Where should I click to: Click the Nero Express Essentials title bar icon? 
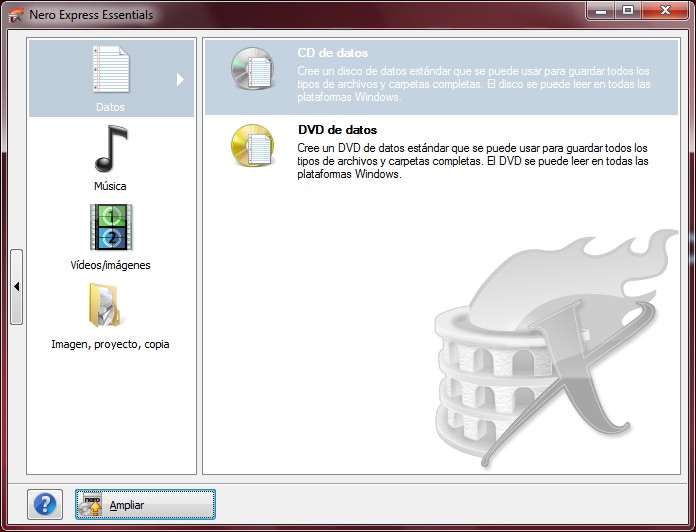coord(16,15)
